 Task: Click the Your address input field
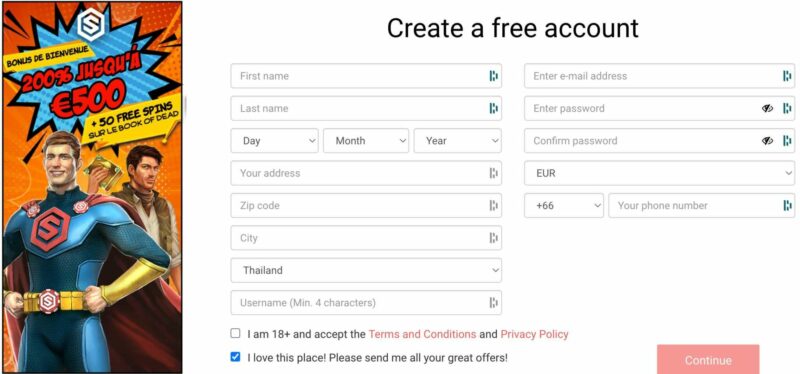click(366, 173)
